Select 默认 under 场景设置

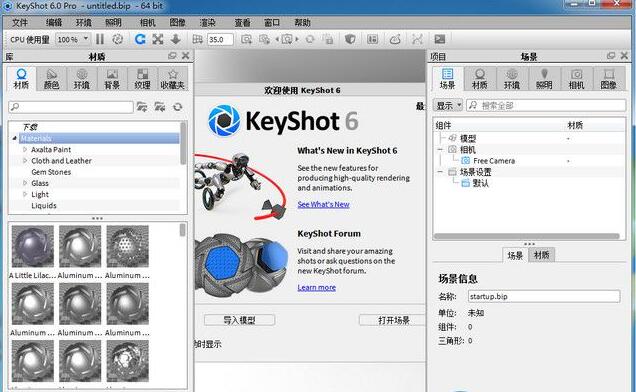(x=481, y=183)
